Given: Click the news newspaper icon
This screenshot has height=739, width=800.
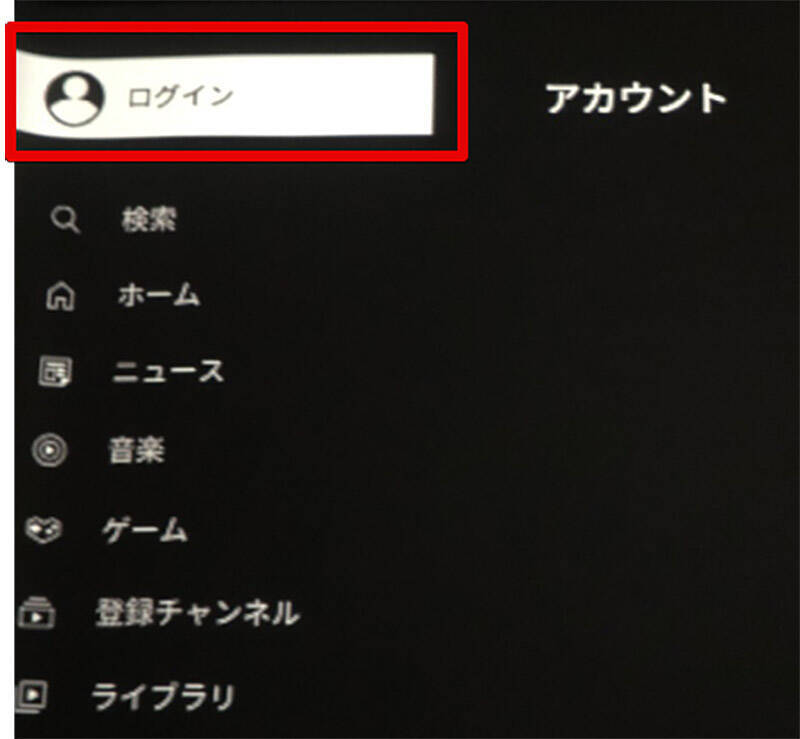Looking at the screenshot, I should click(55, 372).
